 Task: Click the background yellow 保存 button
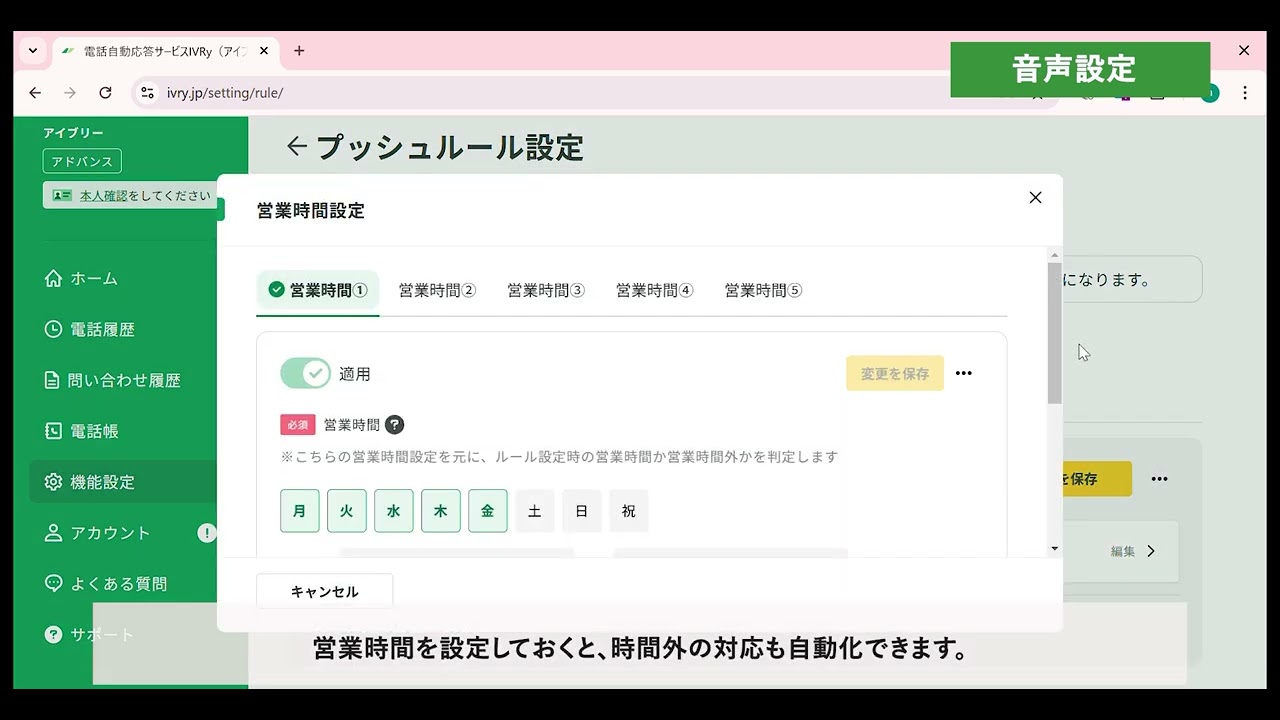point(1097,479)
